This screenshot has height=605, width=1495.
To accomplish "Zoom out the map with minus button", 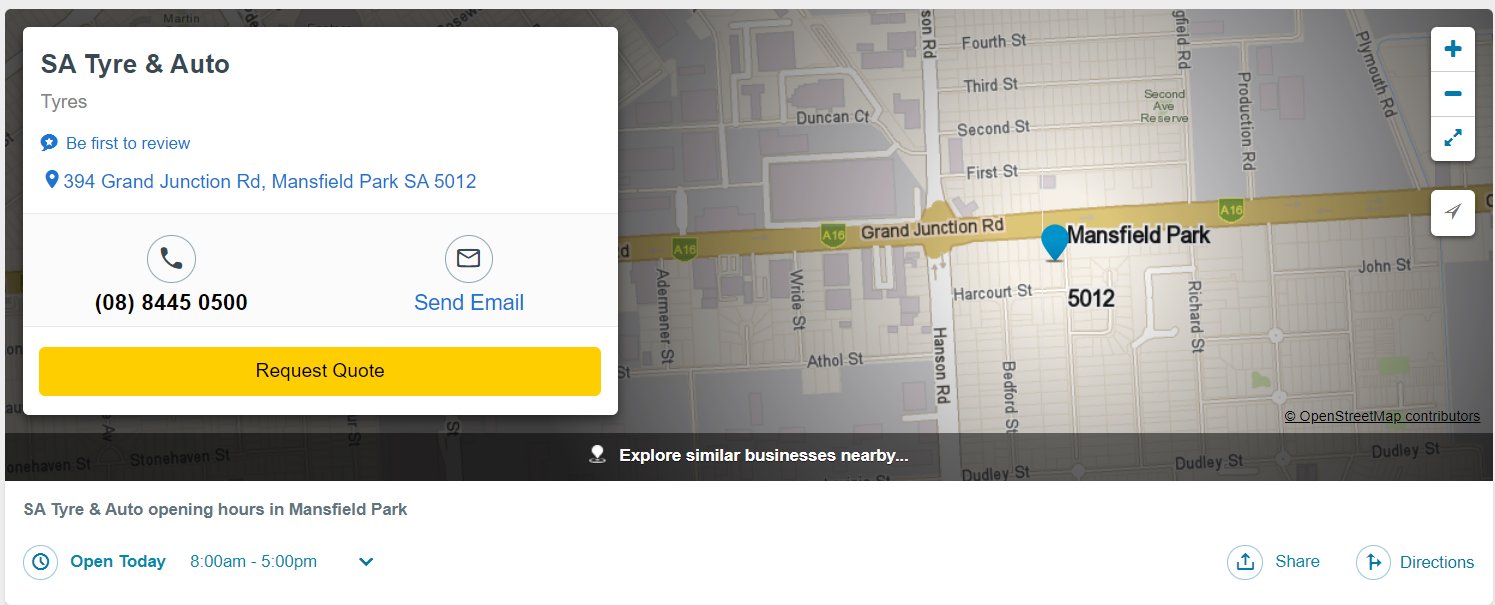I will 1453,94.
